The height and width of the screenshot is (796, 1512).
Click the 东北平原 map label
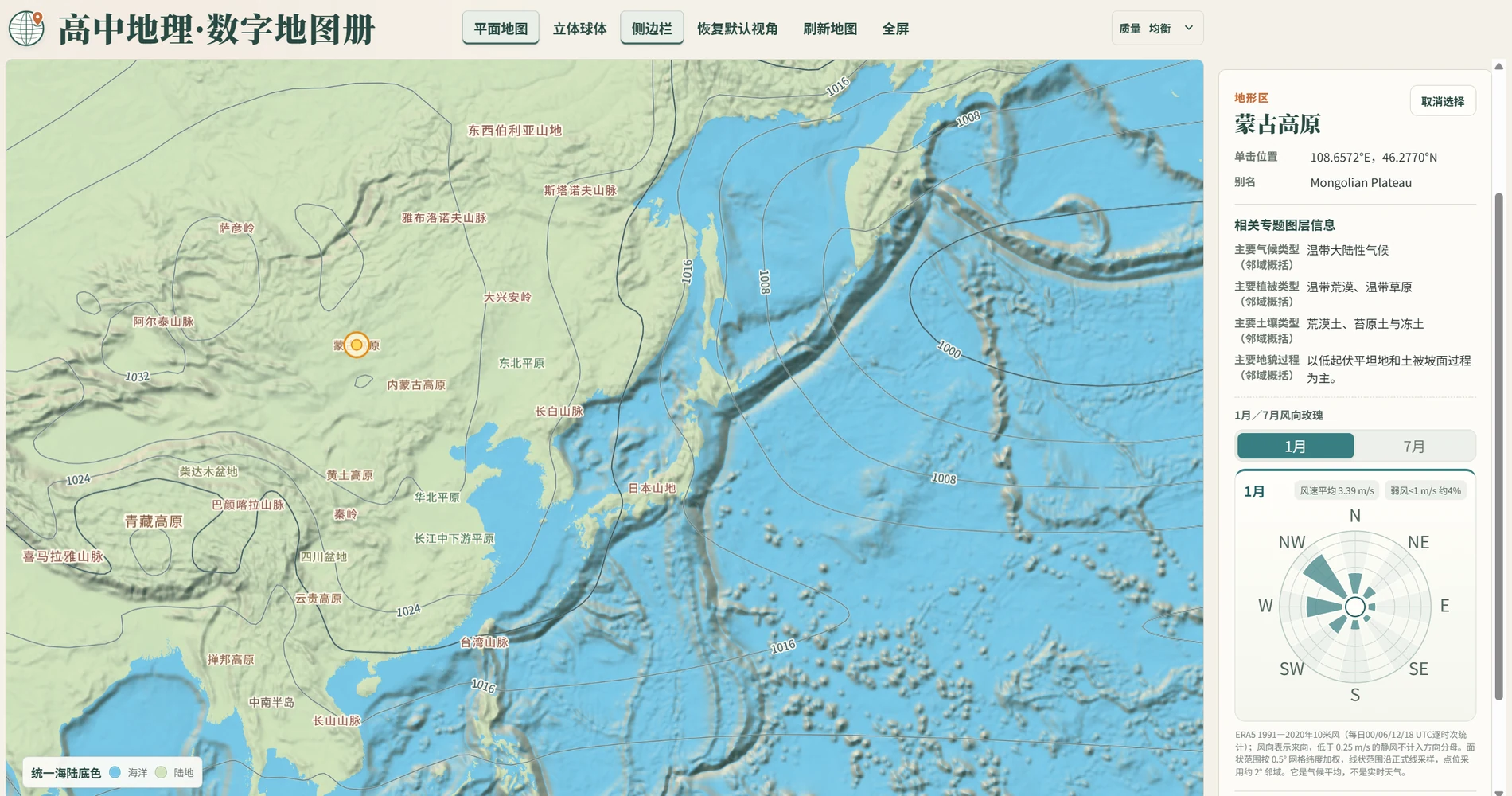point(521,363)
